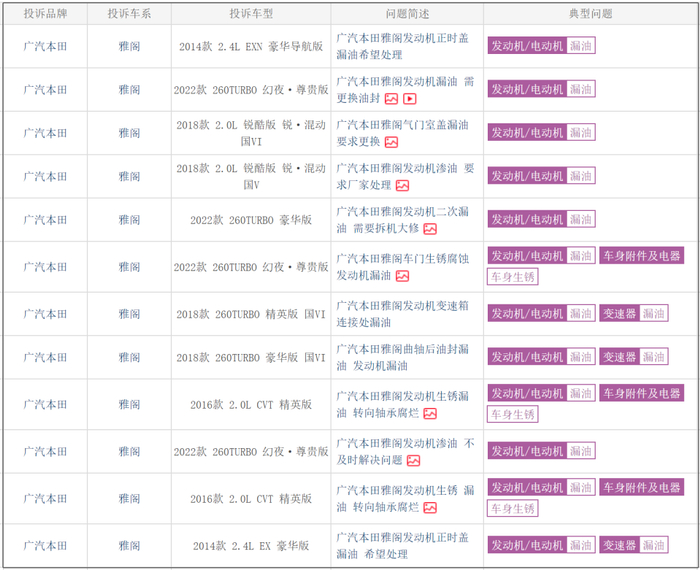
Task: Open complaint 气门室盖漏油要求更换
Action: point(402,133)
